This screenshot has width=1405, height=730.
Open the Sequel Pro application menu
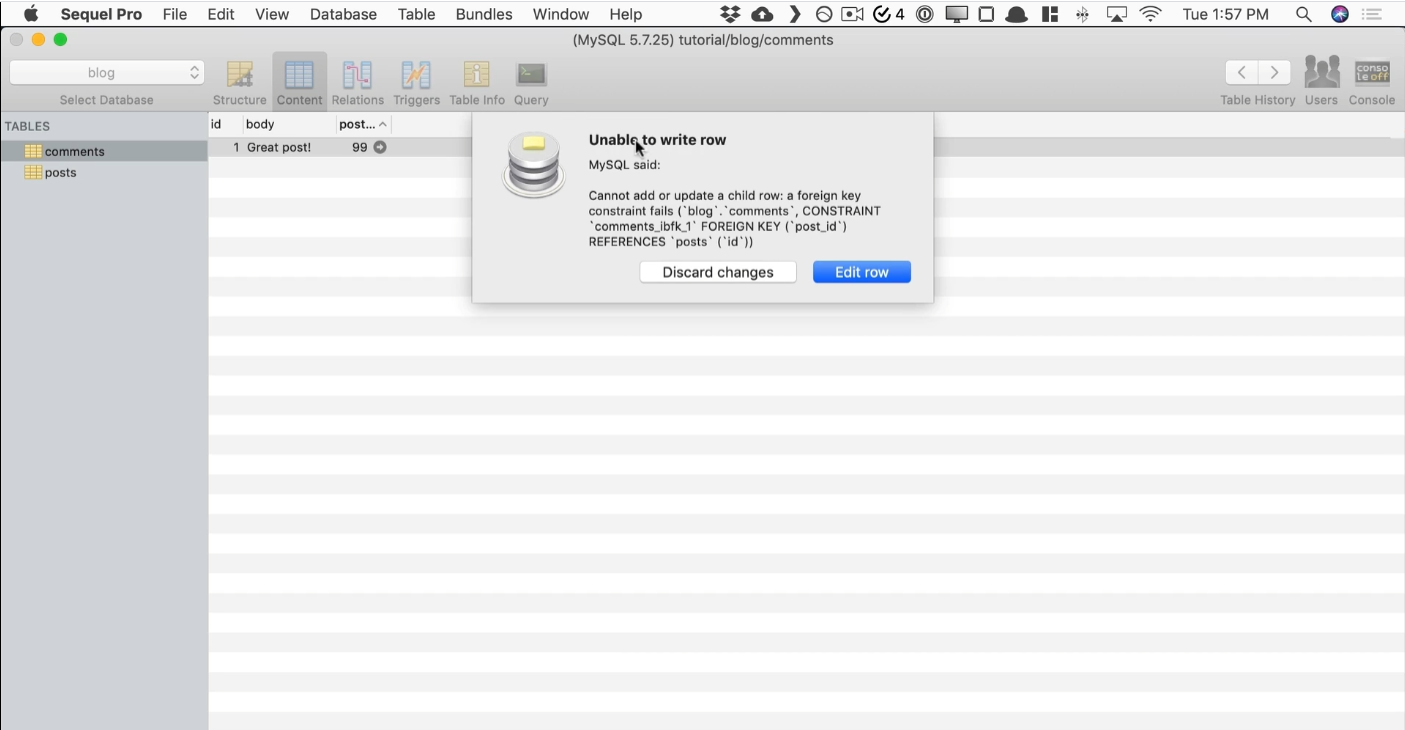pyautogui.click(x=101, y=14)
